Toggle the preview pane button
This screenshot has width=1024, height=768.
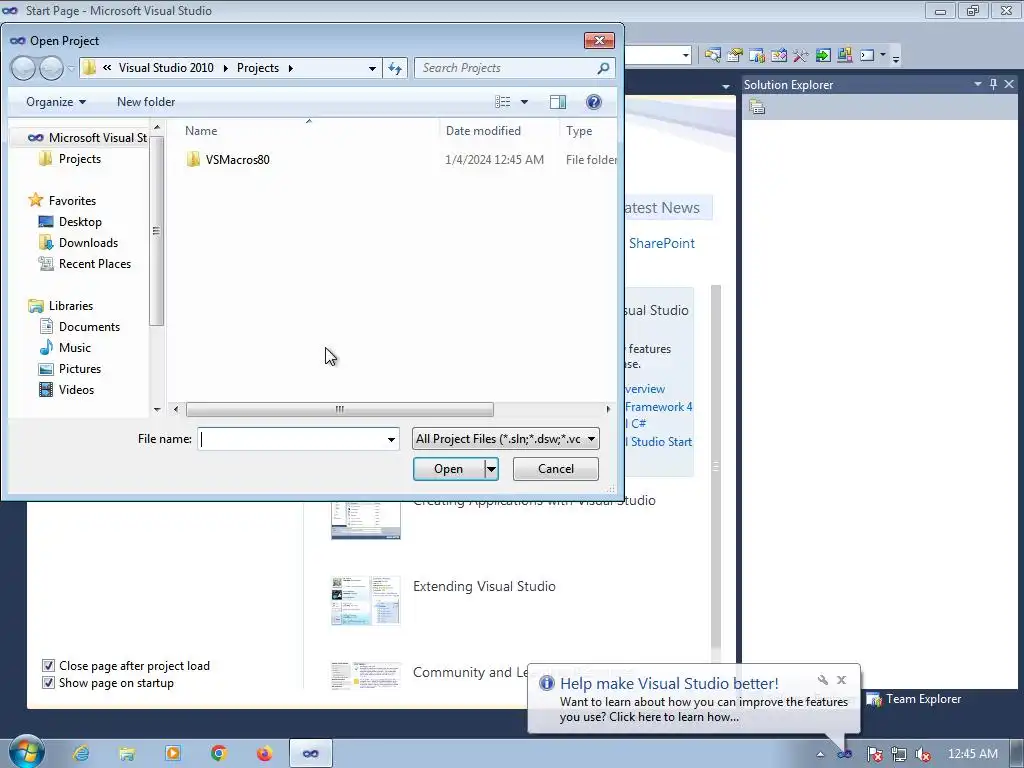click(558, 102)
